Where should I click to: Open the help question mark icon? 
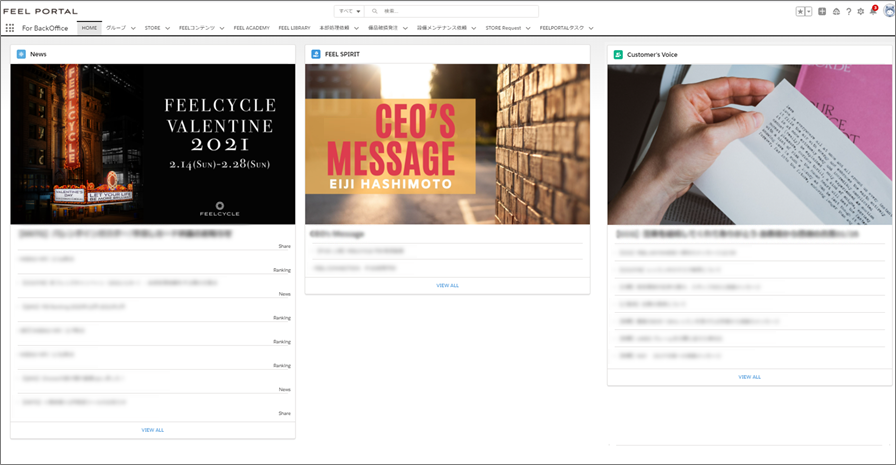[x=849, y=11]
